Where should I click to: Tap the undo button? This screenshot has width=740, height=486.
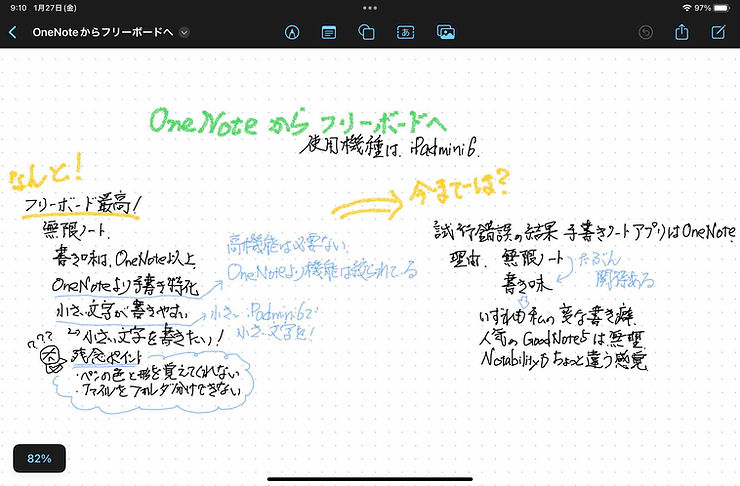(x=645, y=32)
